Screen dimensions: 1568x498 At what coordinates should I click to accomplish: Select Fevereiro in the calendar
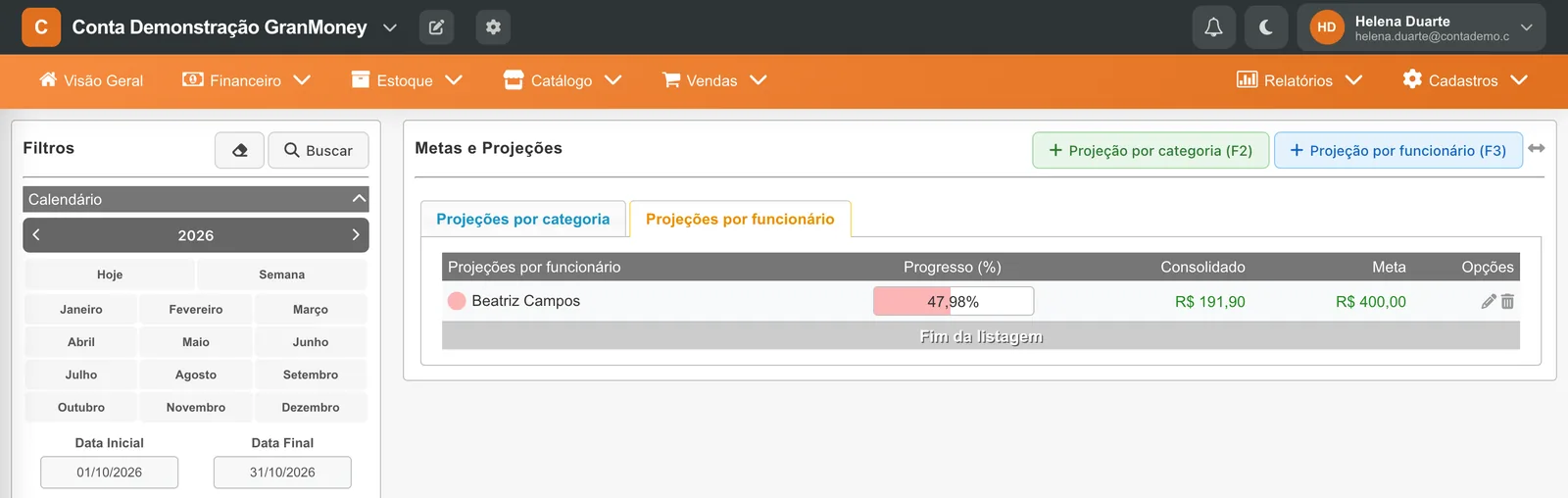click(x=196, y=309)
